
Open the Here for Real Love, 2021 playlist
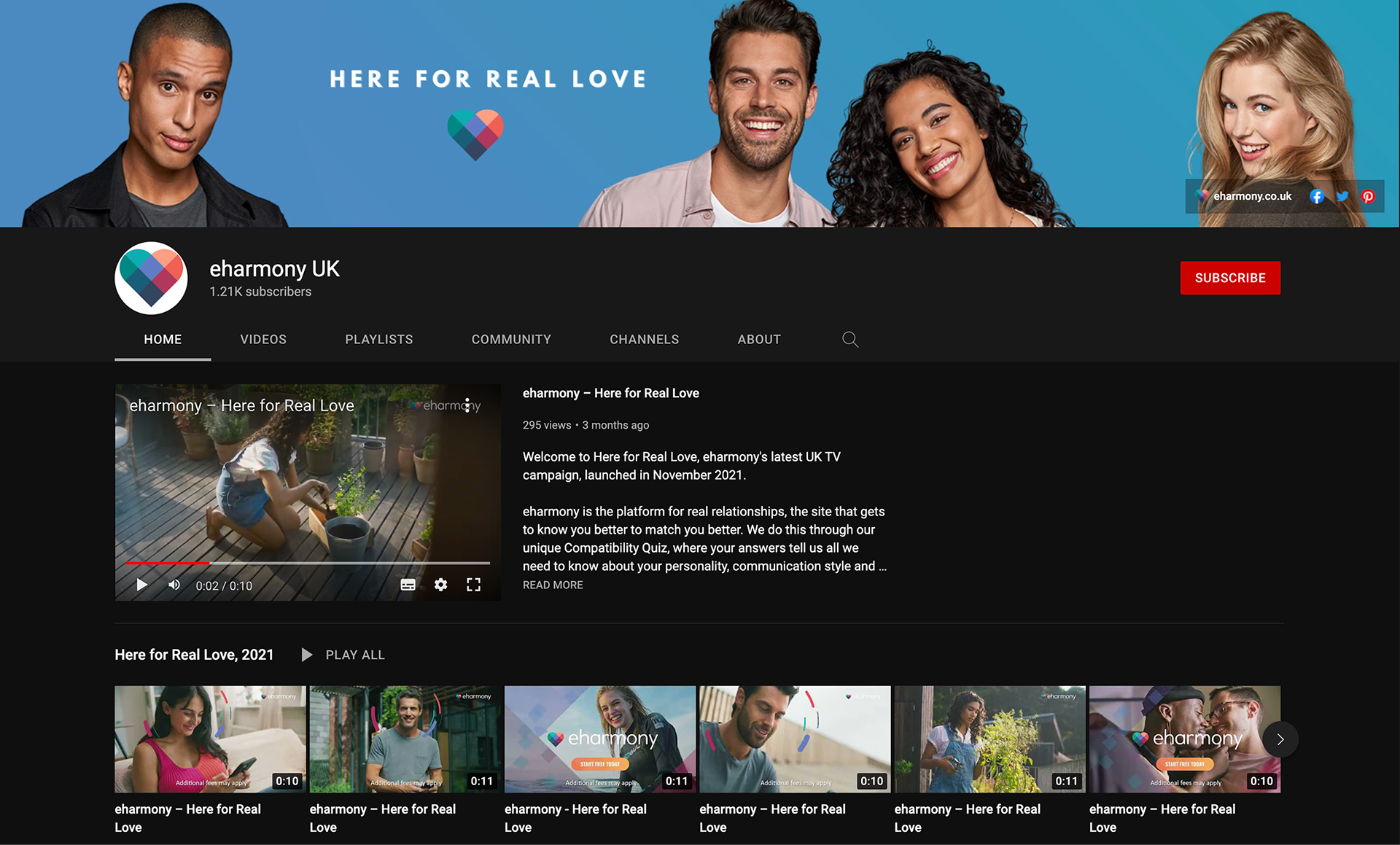click(x=194, y=655)
